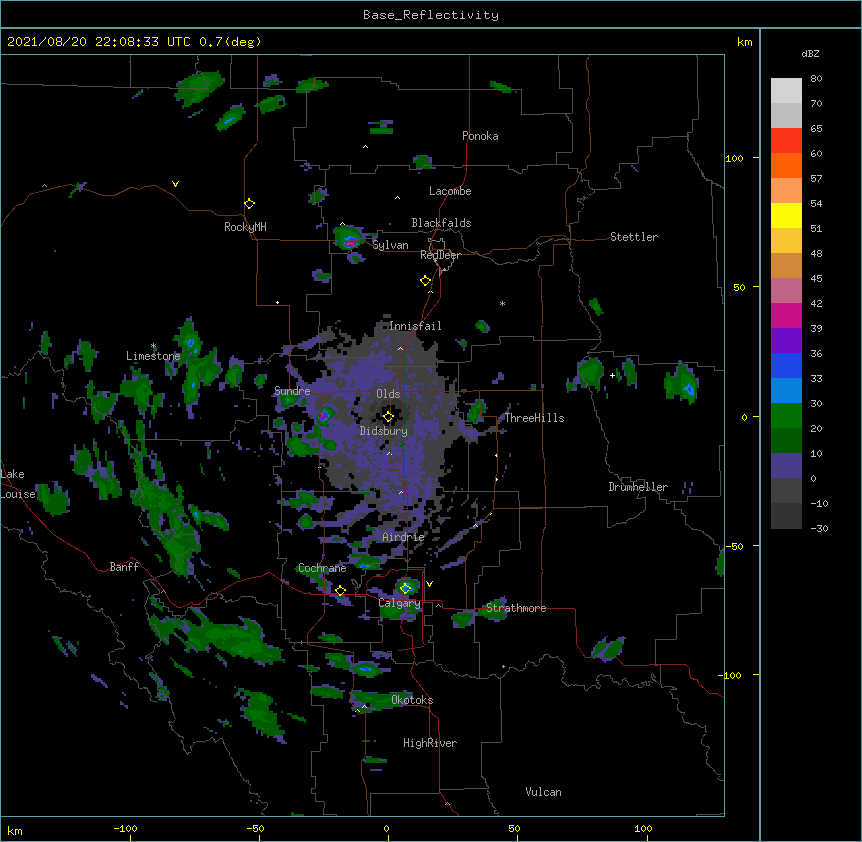Click the Drumheller town label
The height and width of the screenshot is (842, 862).
point(638,487)
